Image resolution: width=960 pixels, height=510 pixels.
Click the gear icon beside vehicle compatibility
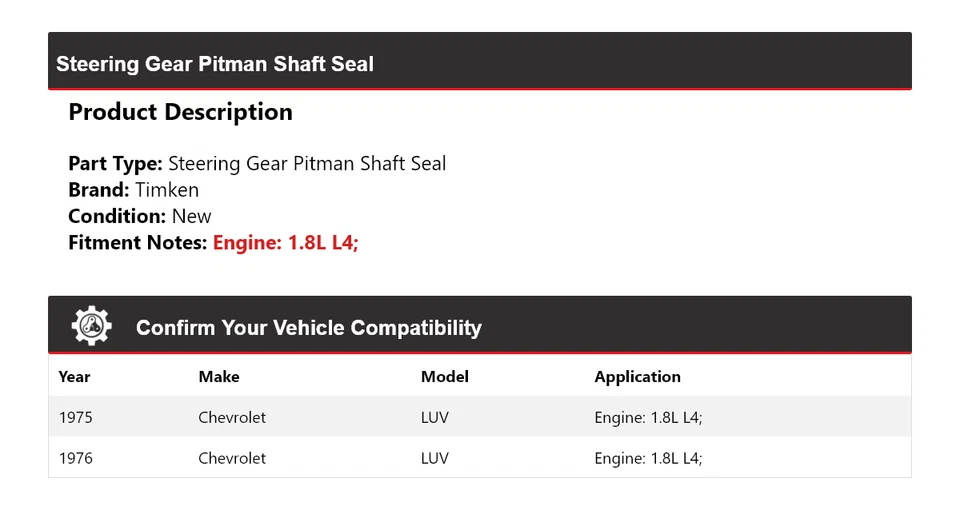click(91, 327)
